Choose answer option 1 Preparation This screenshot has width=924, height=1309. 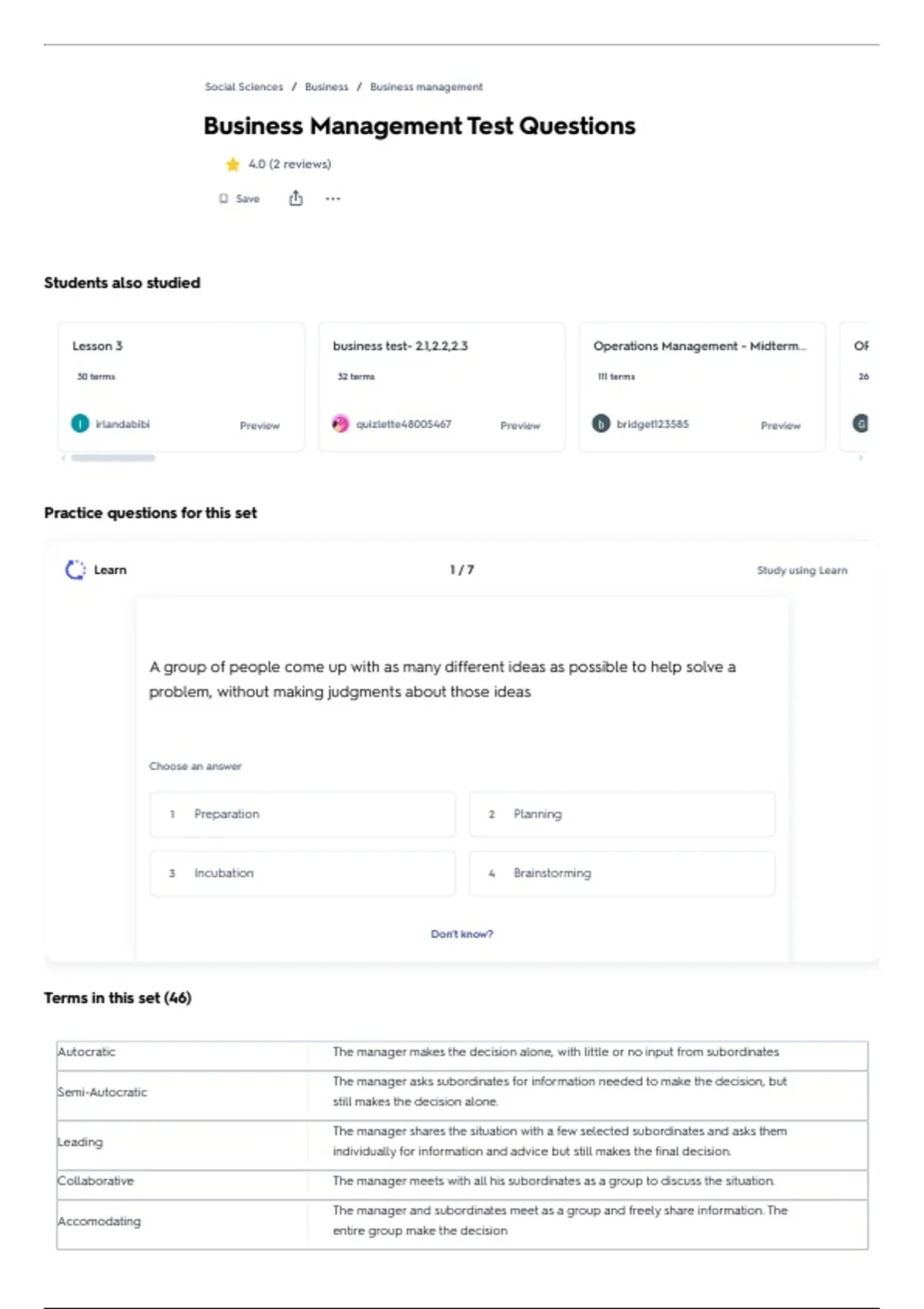pos(303,814)
